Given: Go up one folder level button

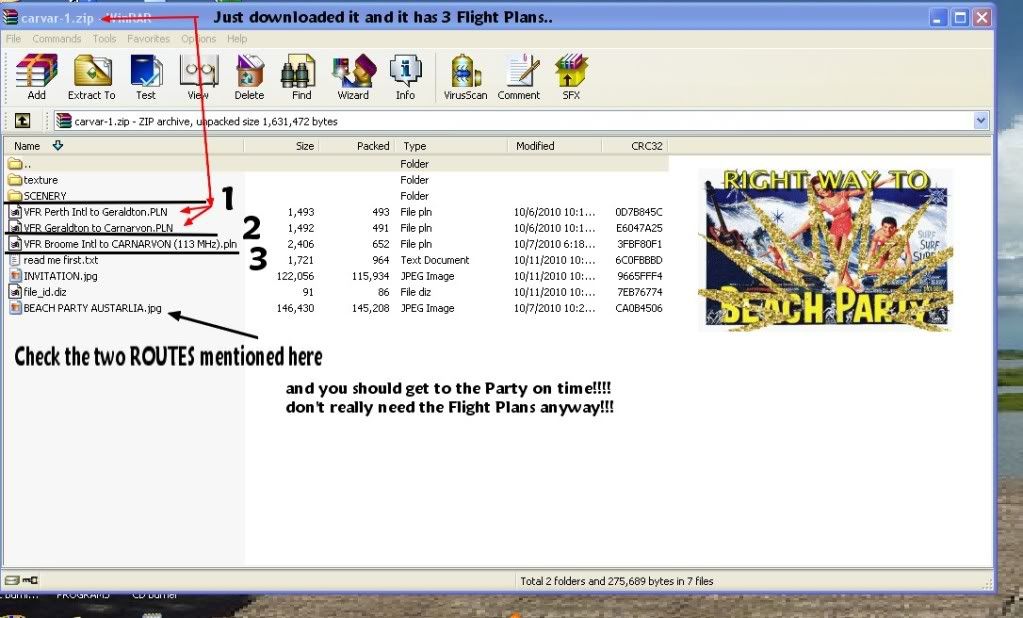Looking at the screenshot, I should click(x=21, y=121).
